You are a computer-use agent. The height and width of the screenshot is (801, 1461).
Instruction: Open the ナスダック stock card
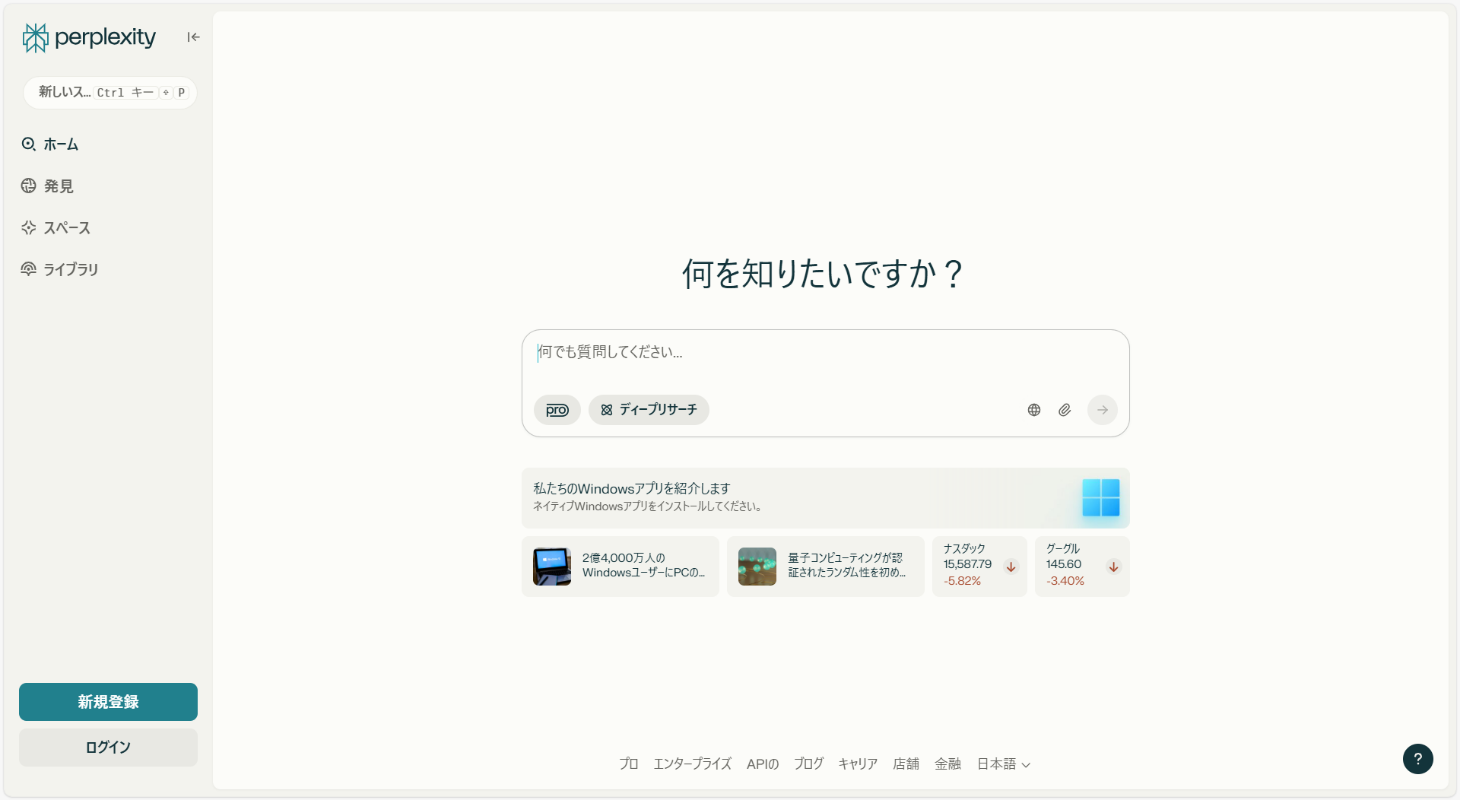click(x=979, y=566)
